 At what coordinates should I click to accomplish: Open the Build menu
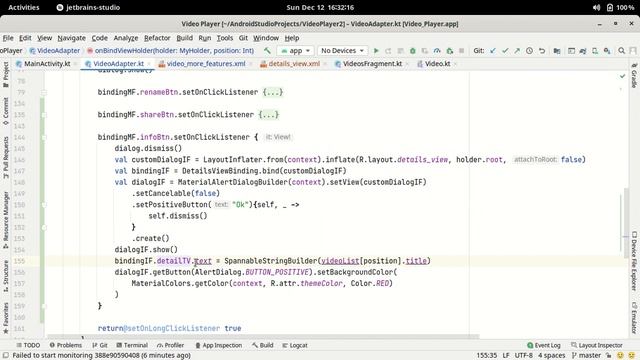[184, 38]
